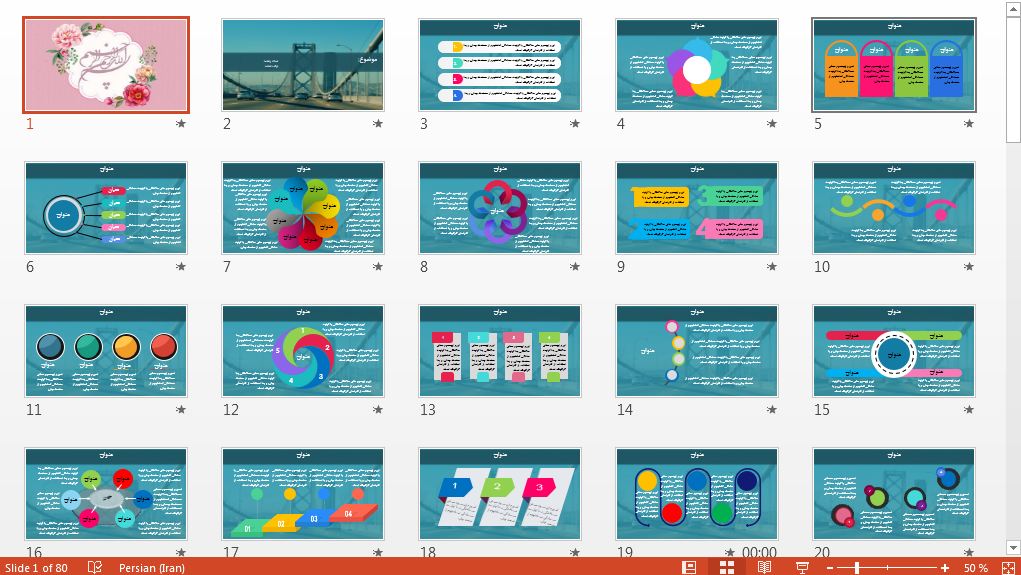The height and width of the screenshot is (575, 1021).
Task: Start Slide Show from status bar icon
Action: 801,567
